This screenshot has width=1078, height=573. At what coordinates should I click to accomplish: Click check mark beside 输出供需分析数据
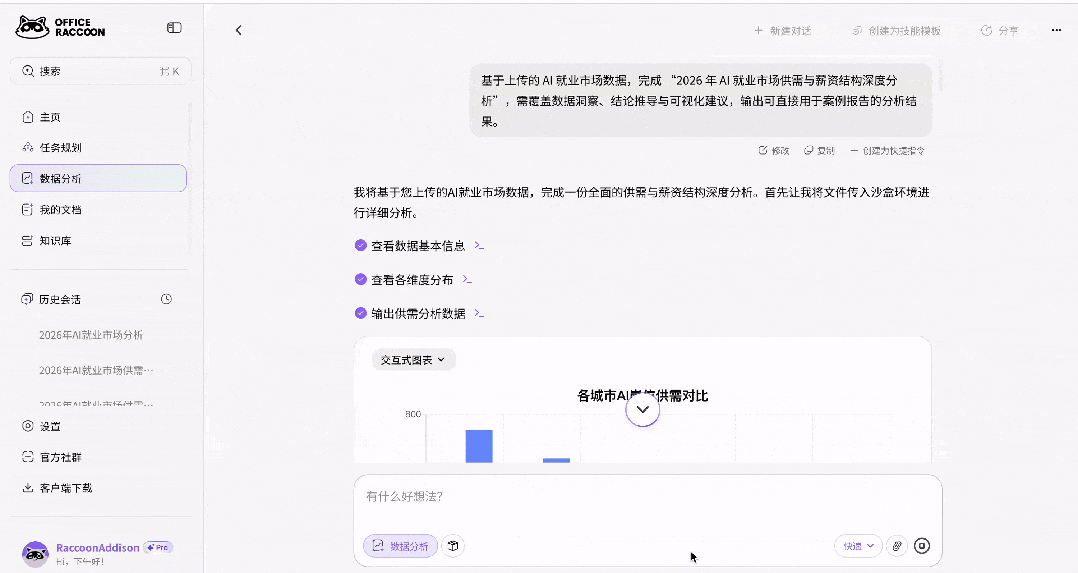tap(360, 314)
